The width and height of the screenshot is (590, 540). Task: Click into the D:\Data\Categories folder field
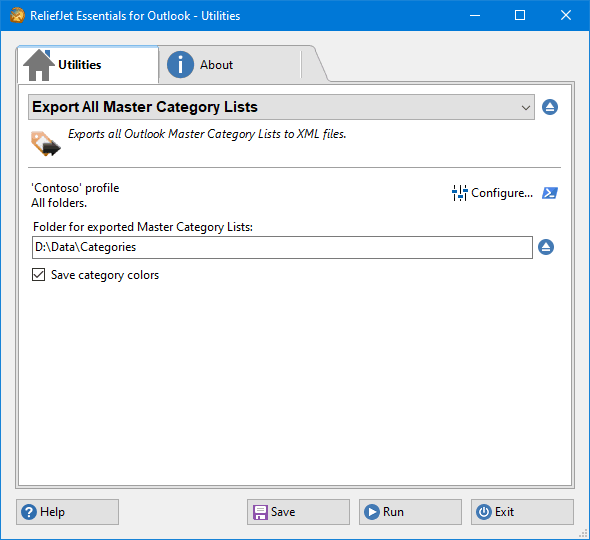click(282, 247)
